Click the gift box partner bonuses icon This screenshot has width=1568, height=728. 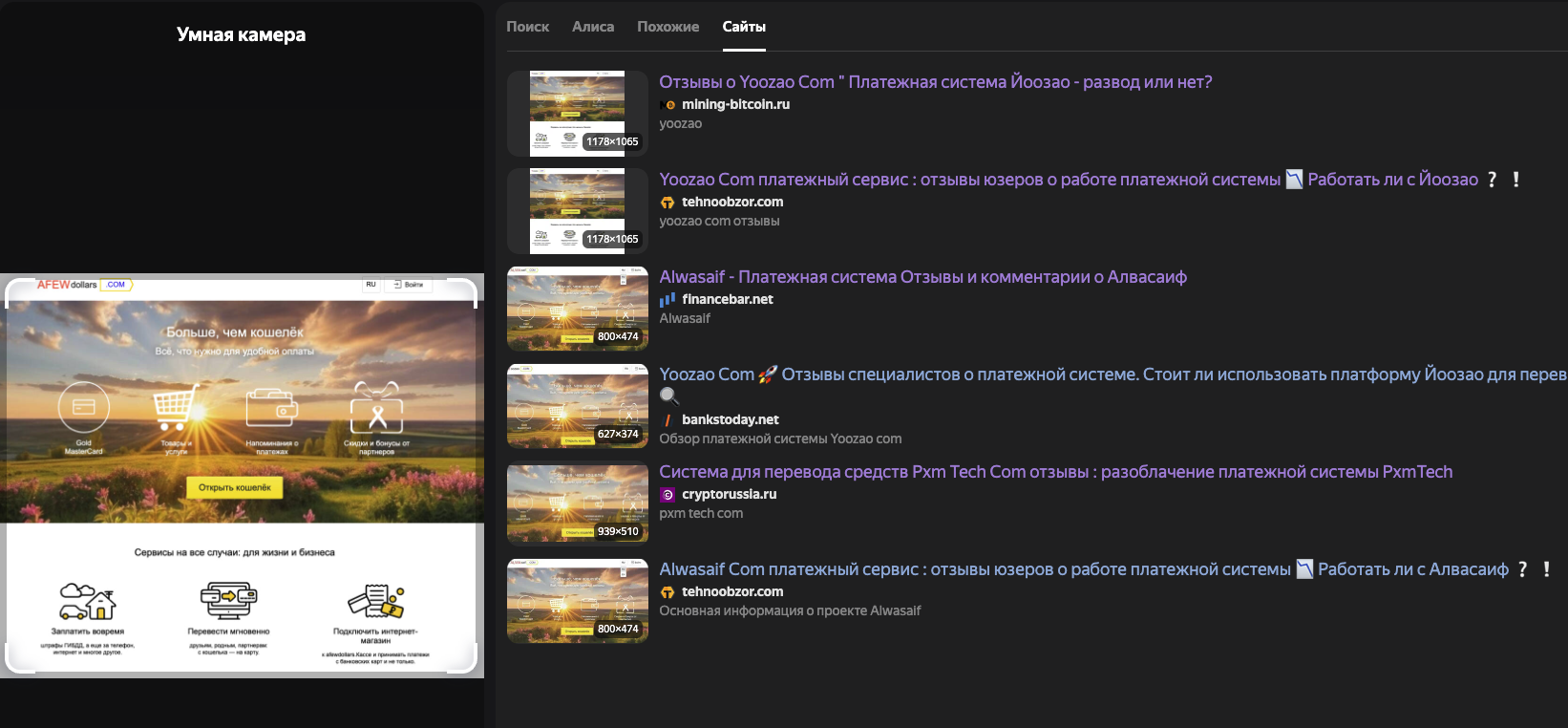click(376, 408)
